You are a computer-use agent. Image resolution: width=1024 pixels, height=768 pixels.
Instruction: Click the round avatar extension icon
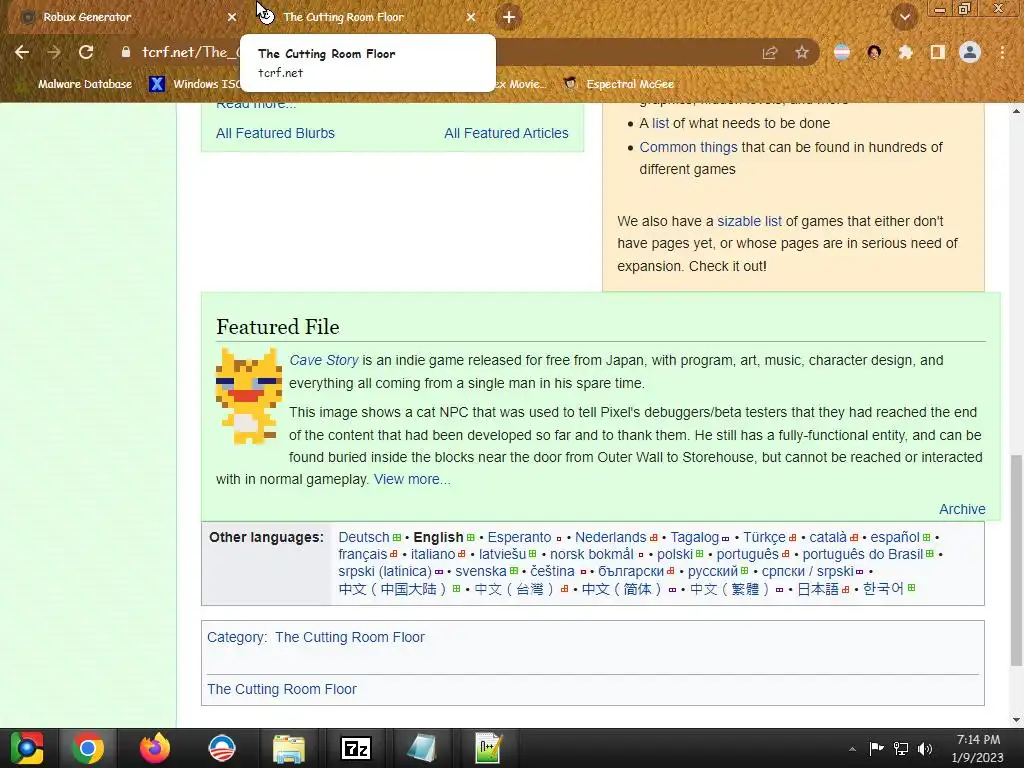pos(874,52)
